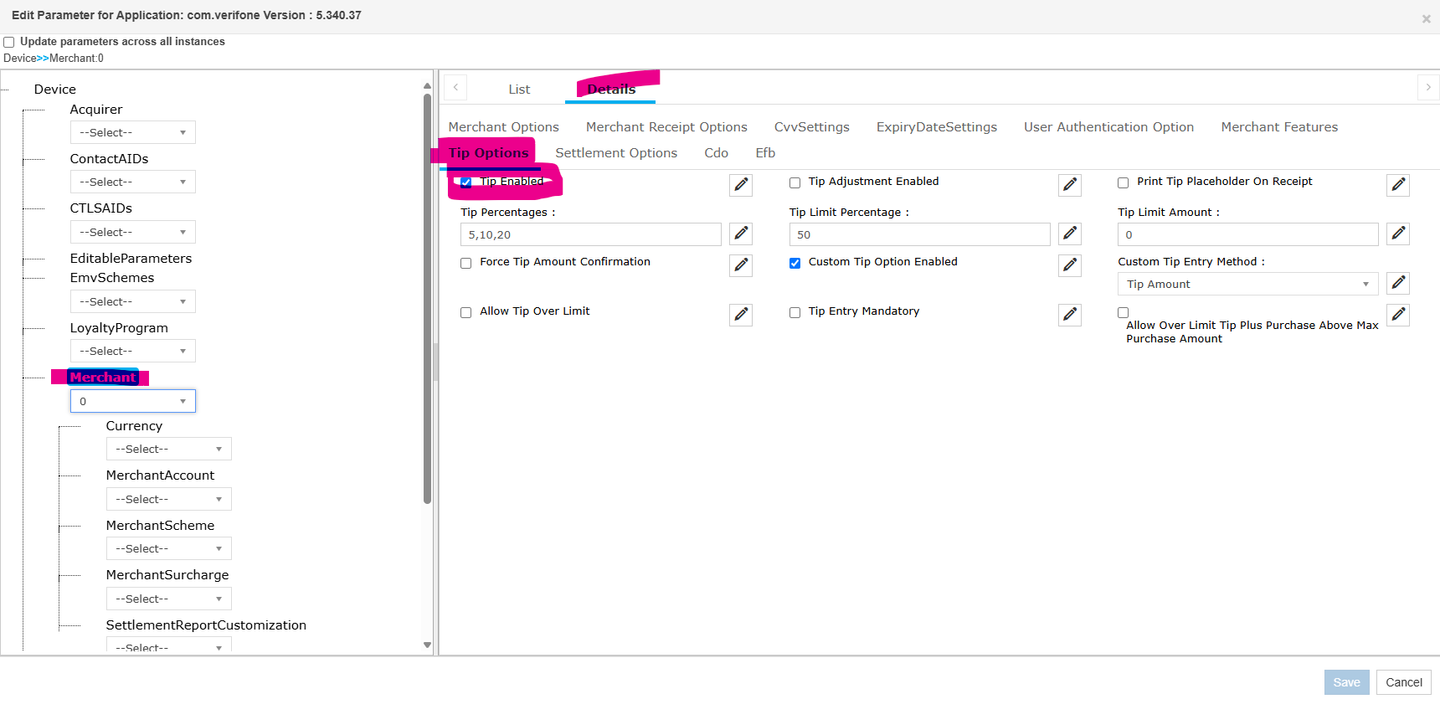Open the MerchantAccount select dropdown
The height and width of the screenshot is (704, 1440).
pyautogui.click(x=169, y=499)
